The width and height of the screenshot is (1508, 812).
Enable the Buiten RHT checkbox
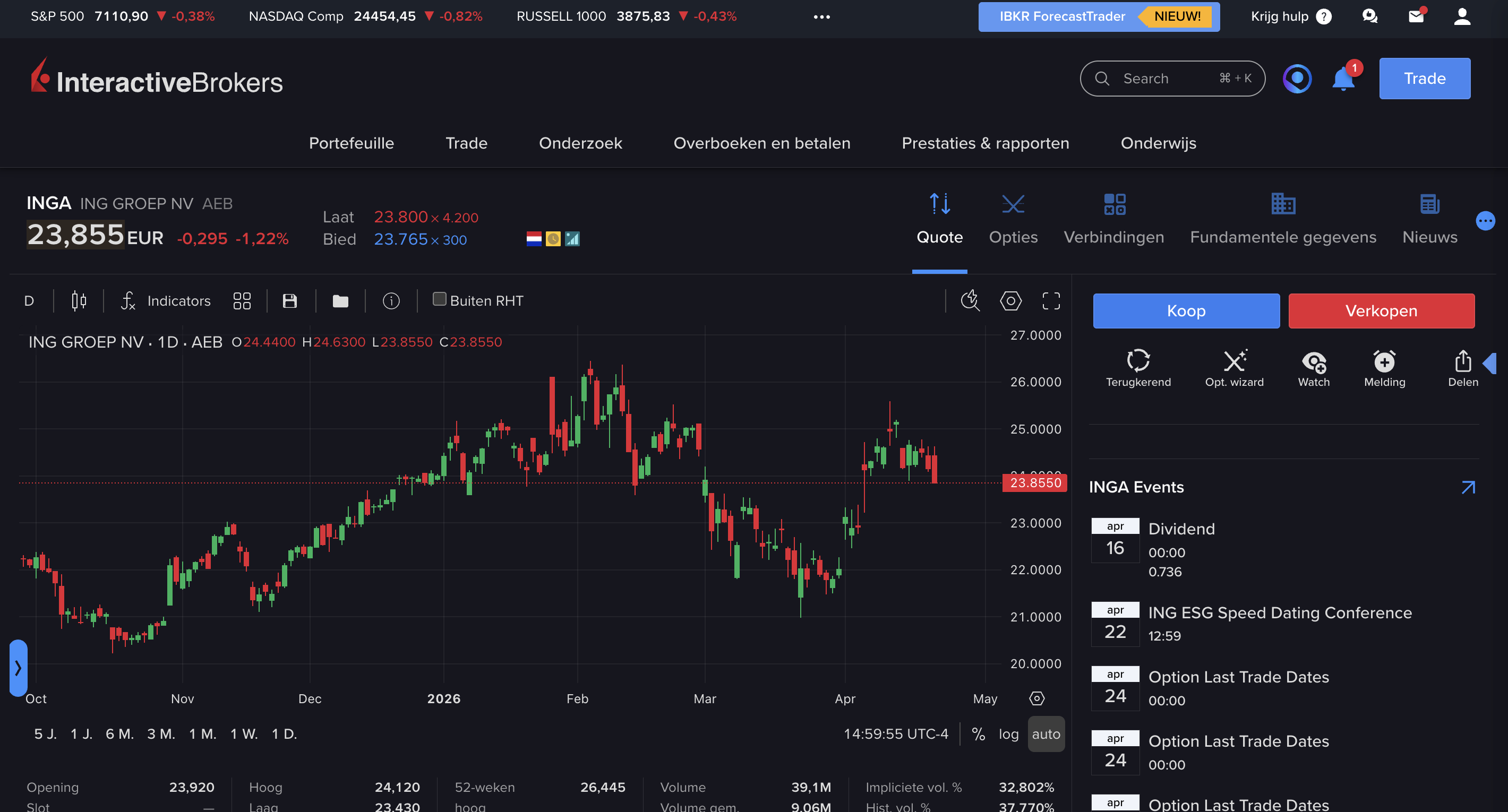click(x=439, y=299)
